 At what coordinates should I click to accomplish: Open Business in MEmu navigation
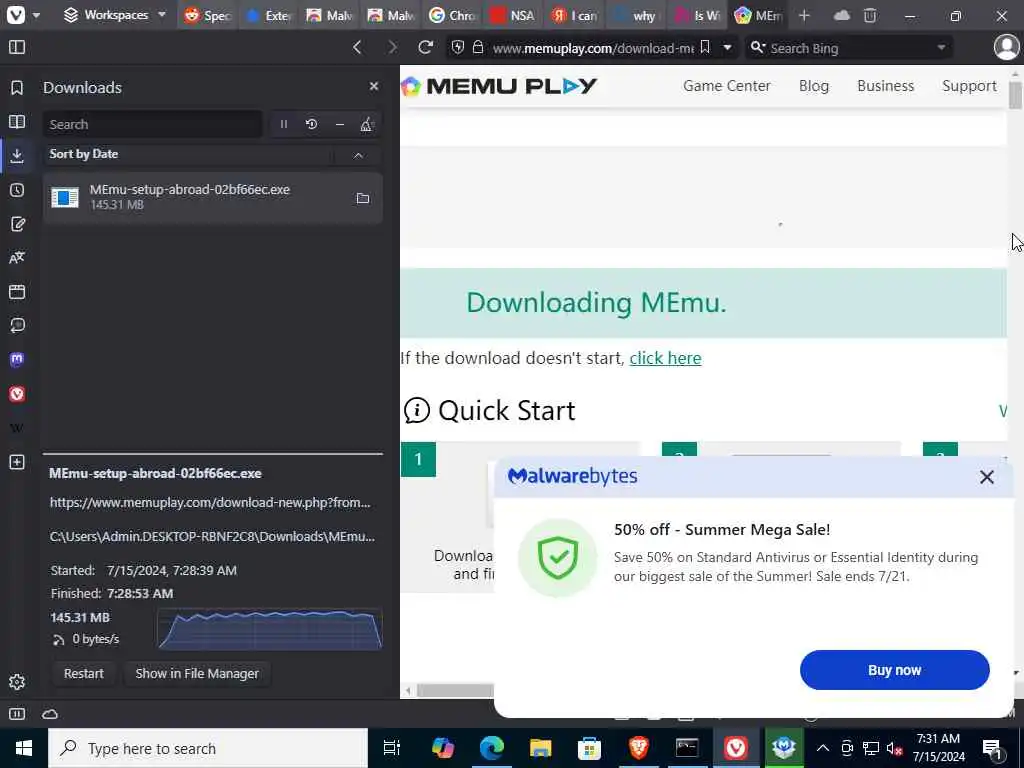886,86
